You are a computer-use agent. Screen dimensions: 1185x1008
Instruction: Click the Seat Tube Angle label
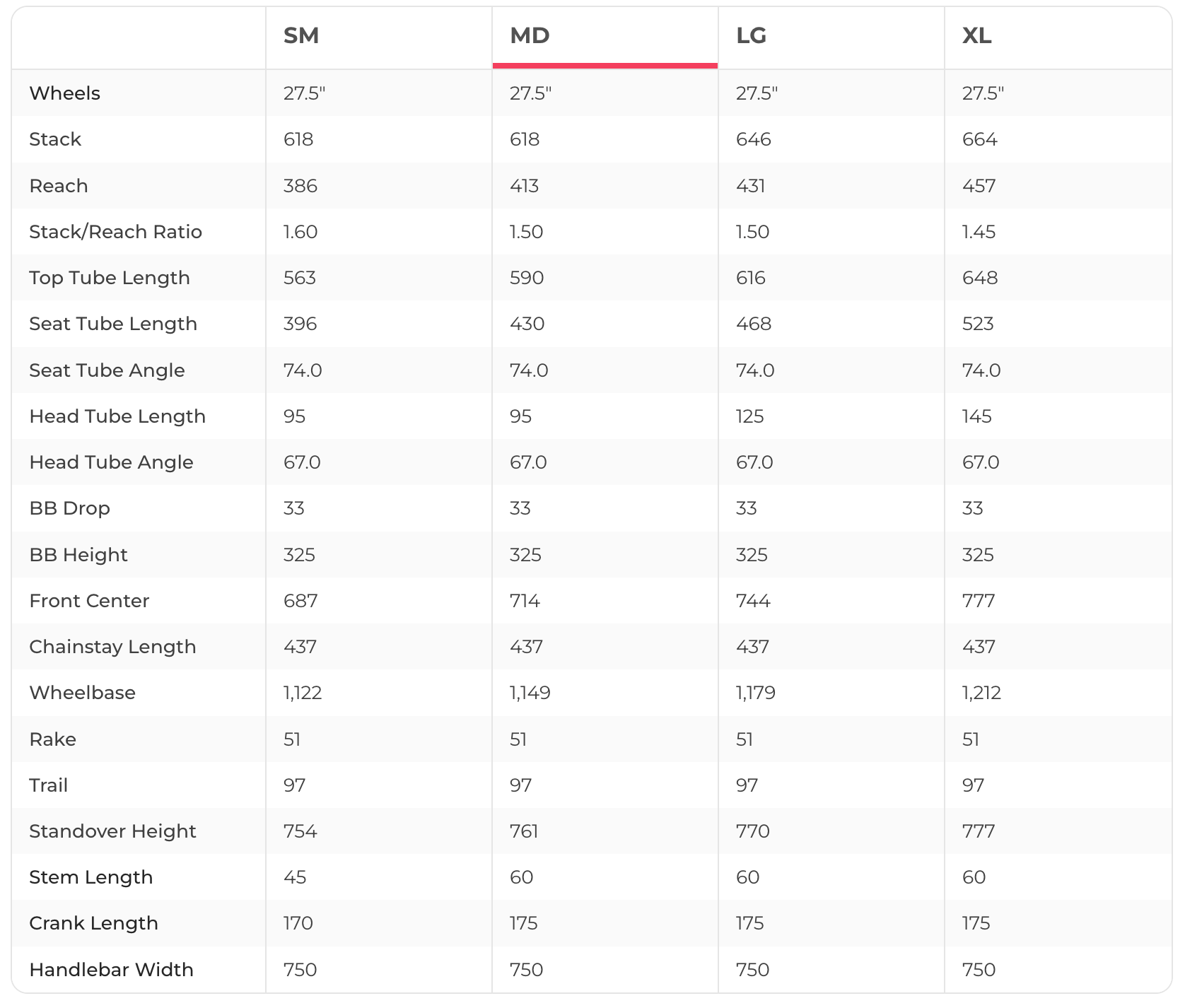click(x=107, y=370)
